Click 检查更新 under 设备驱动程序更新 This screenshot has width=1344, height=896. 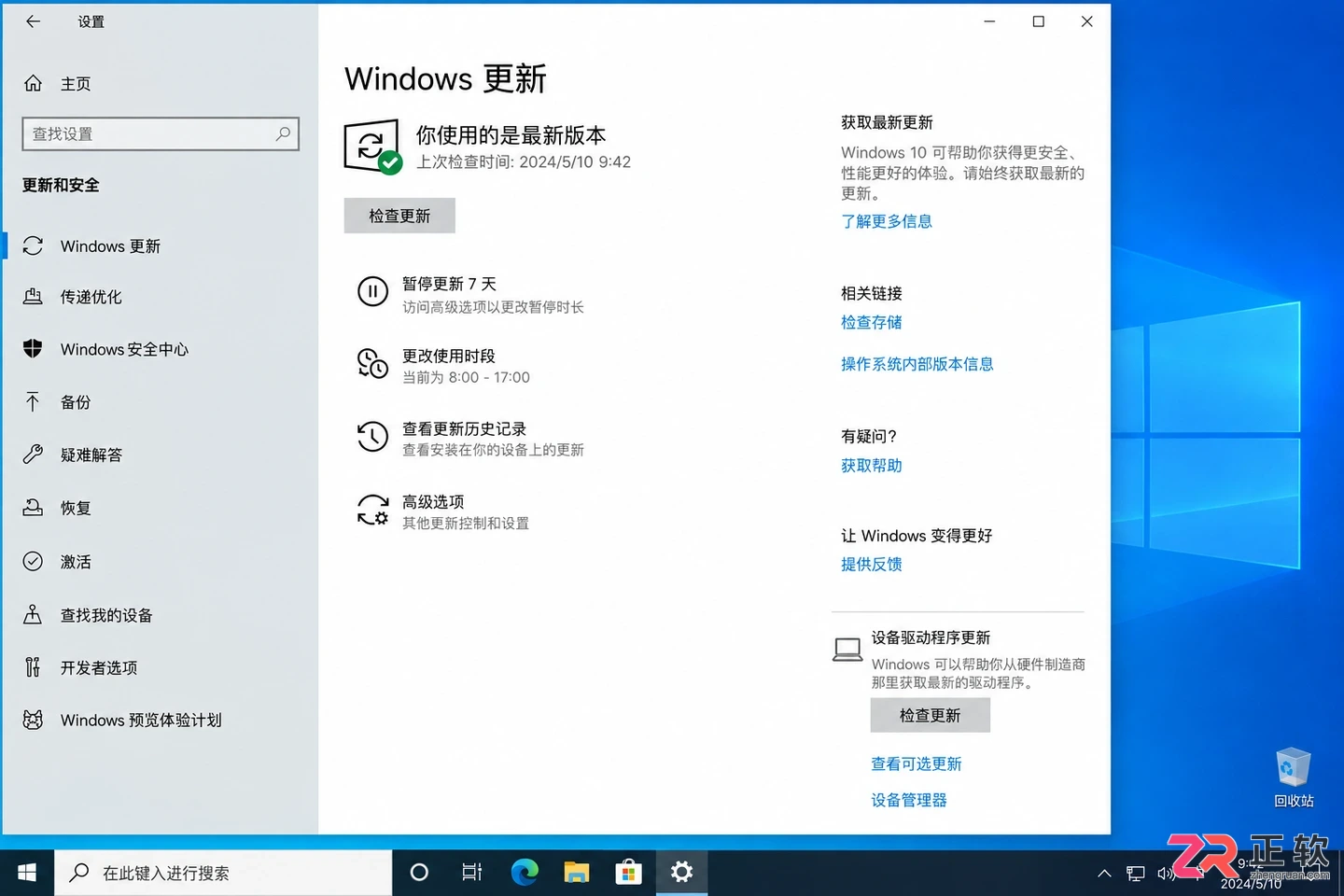point(930,715)
